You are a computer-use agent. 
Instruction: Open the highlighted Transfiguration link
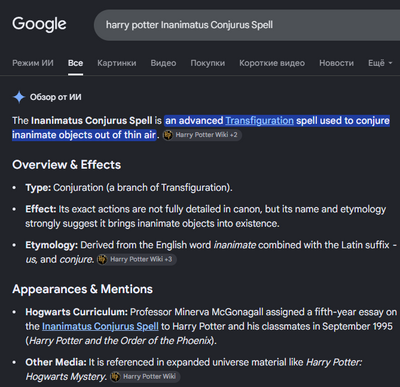(x=259, y=121)
